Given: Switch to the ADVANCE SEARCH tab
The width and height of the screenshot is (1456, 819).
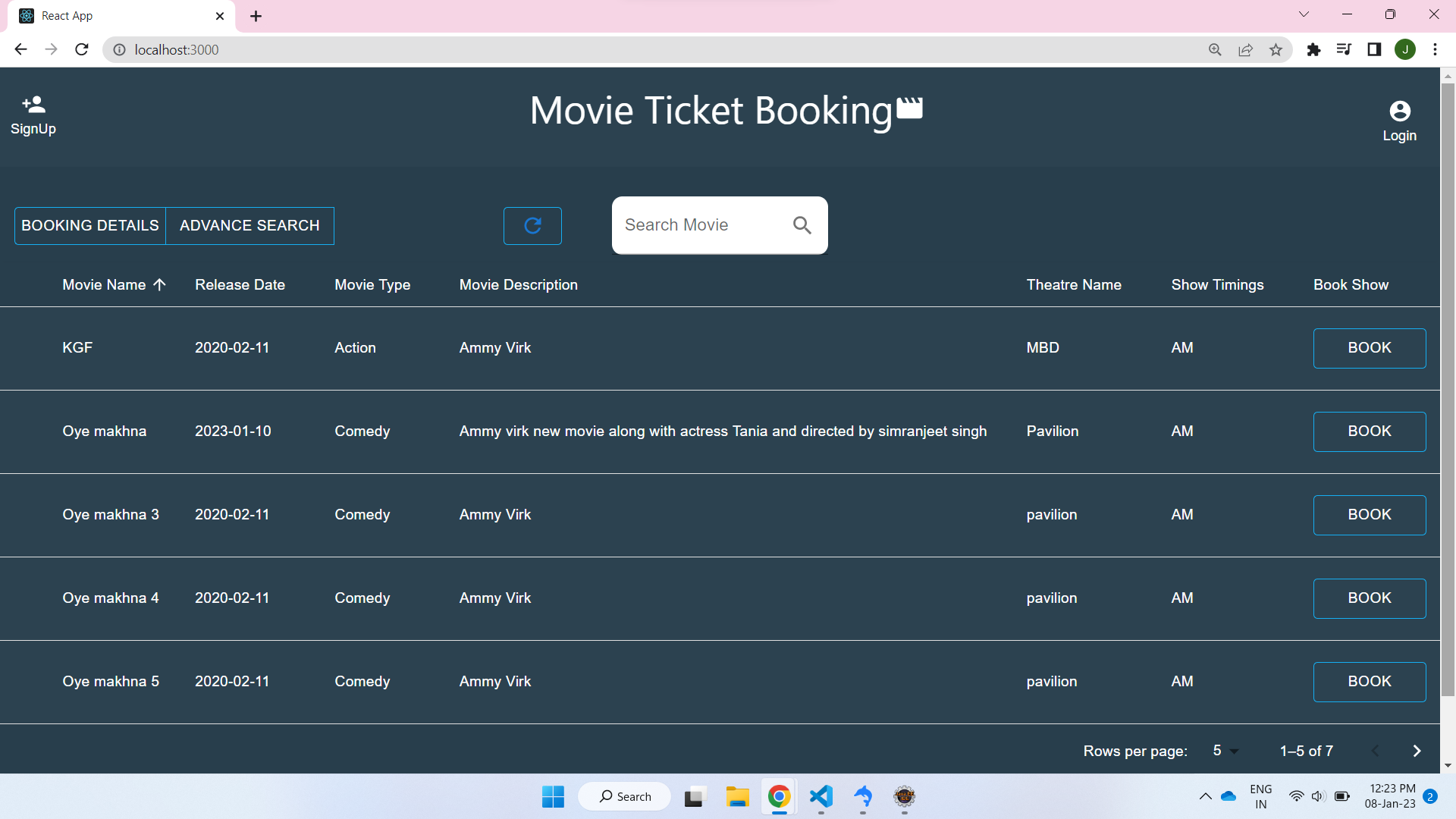Looking at the screenshot, I should coord(249,225).
